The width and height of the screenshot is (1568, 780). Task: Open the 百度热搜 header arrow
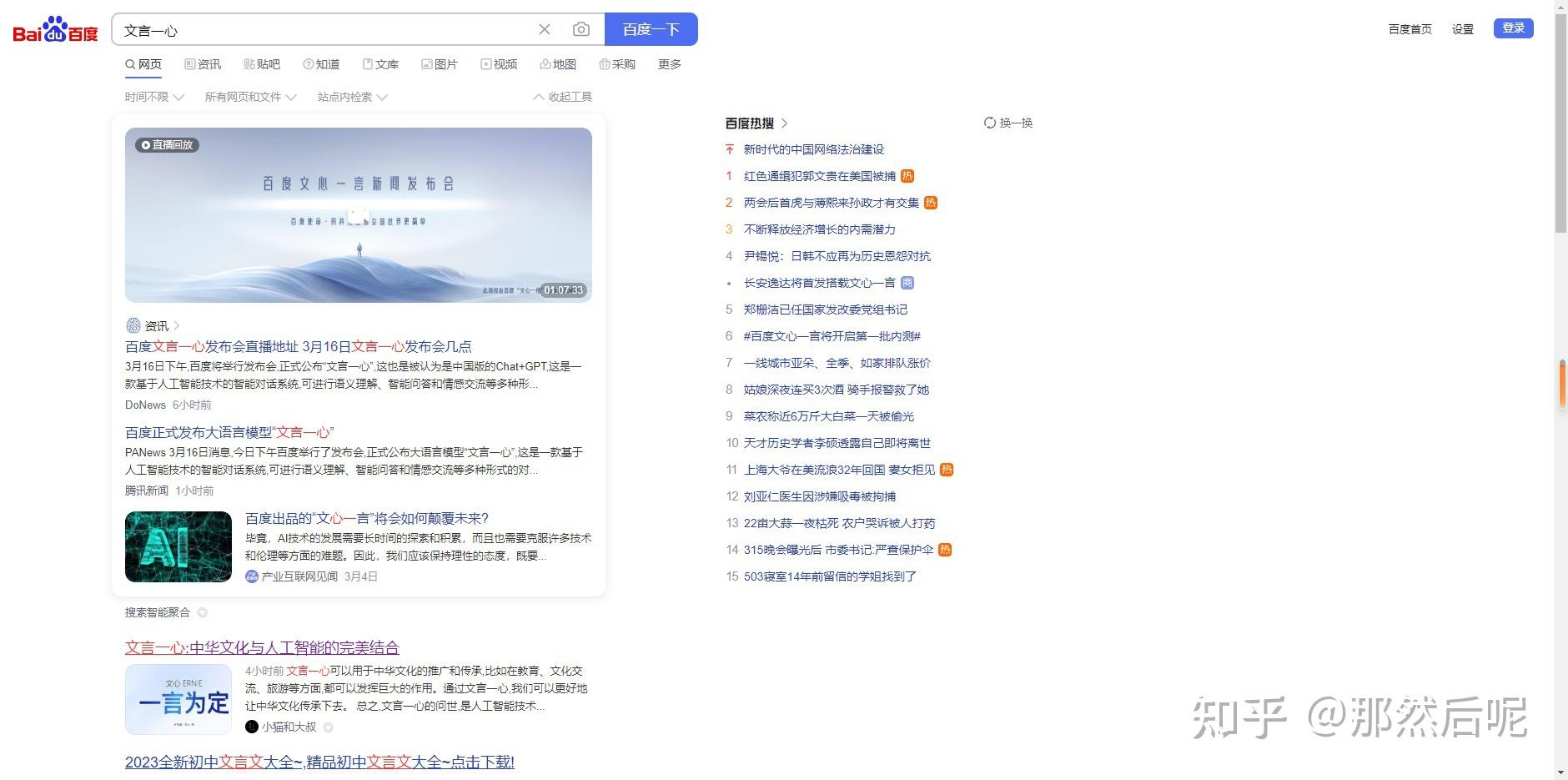(x=784, y=123)
